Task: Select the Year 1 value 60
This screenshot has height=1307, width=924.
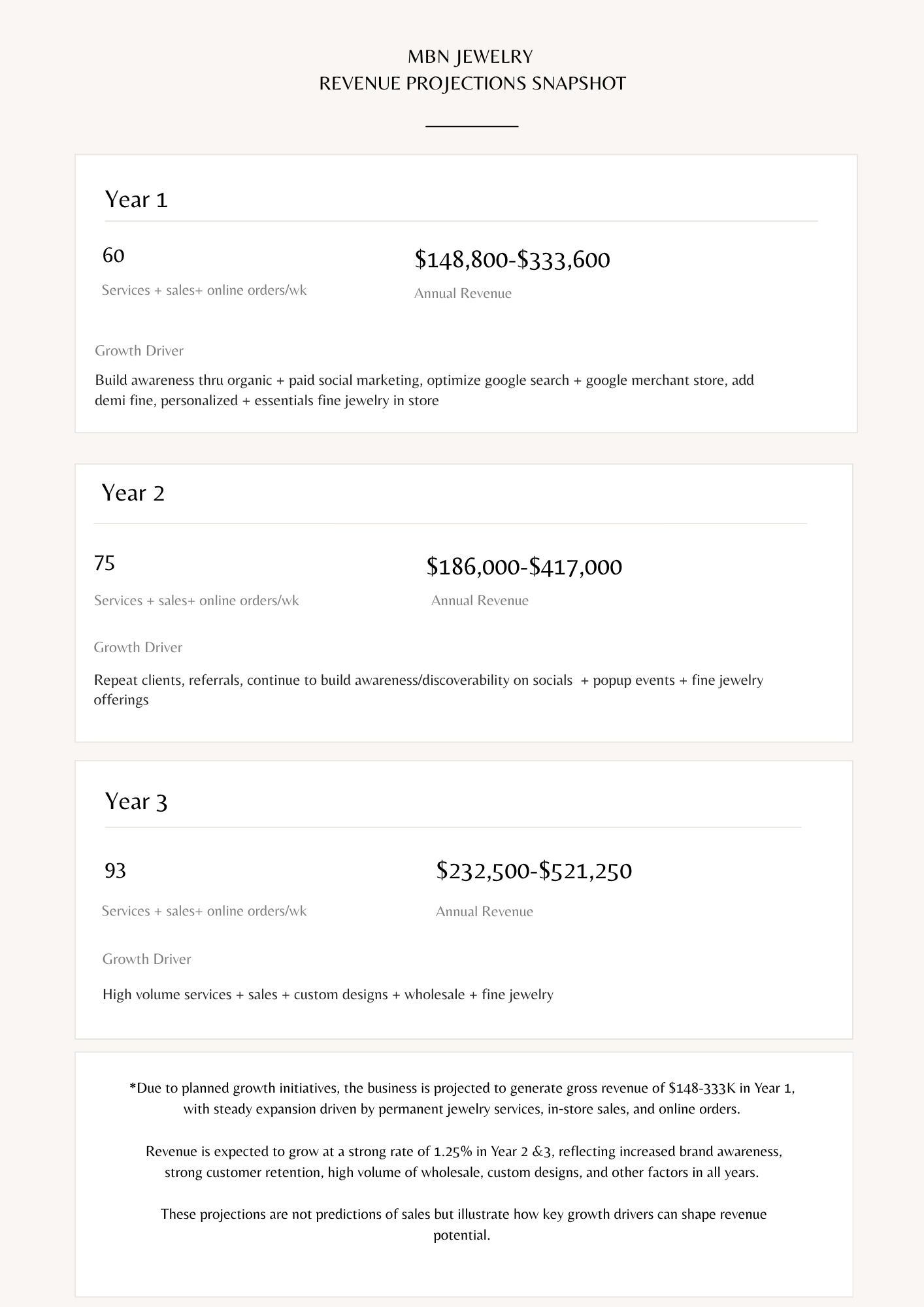Action: pyautogui.click(x=114, y=255)
